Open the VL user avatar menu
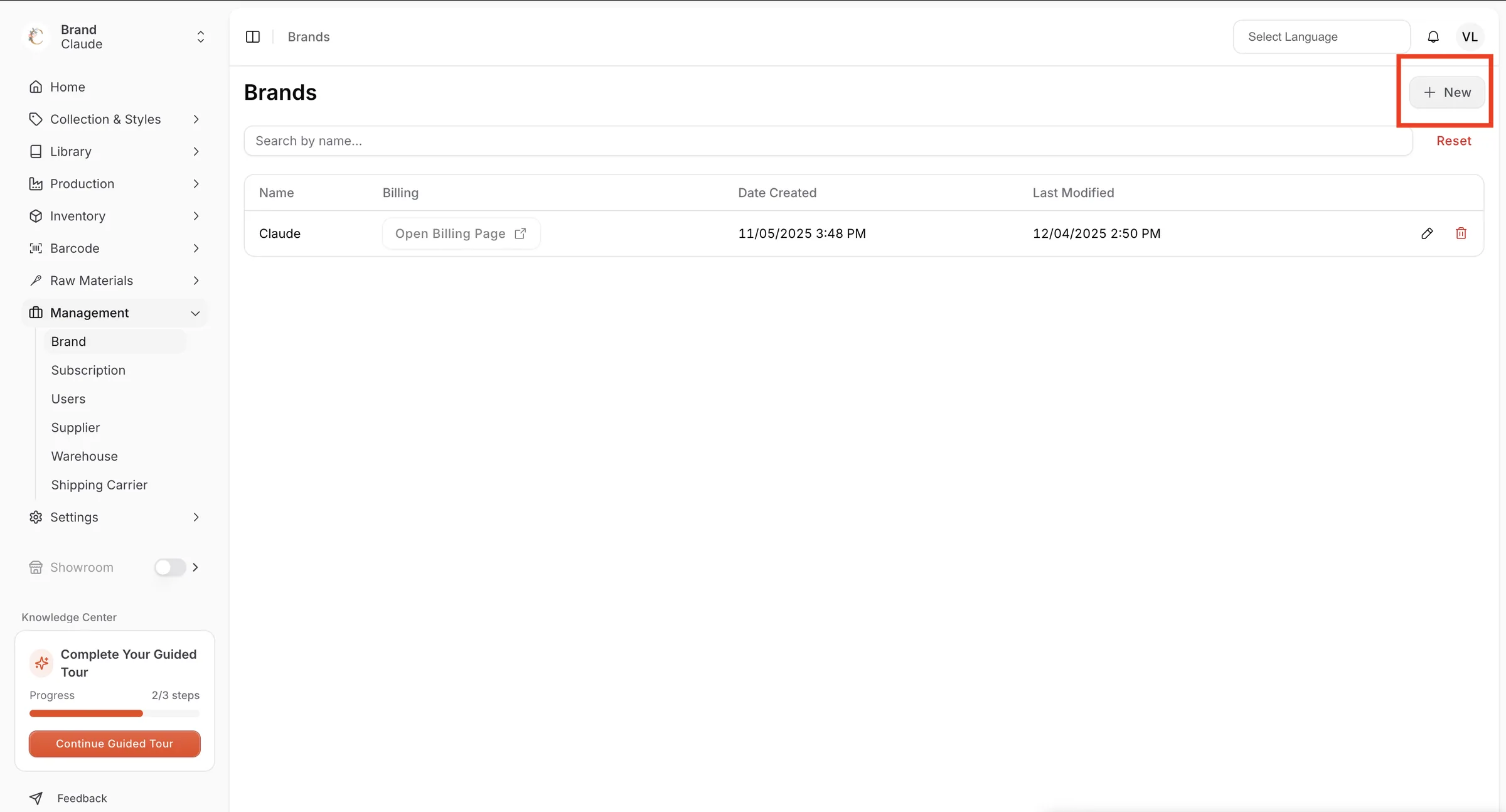The image size is (1506, 812). 1470,37
